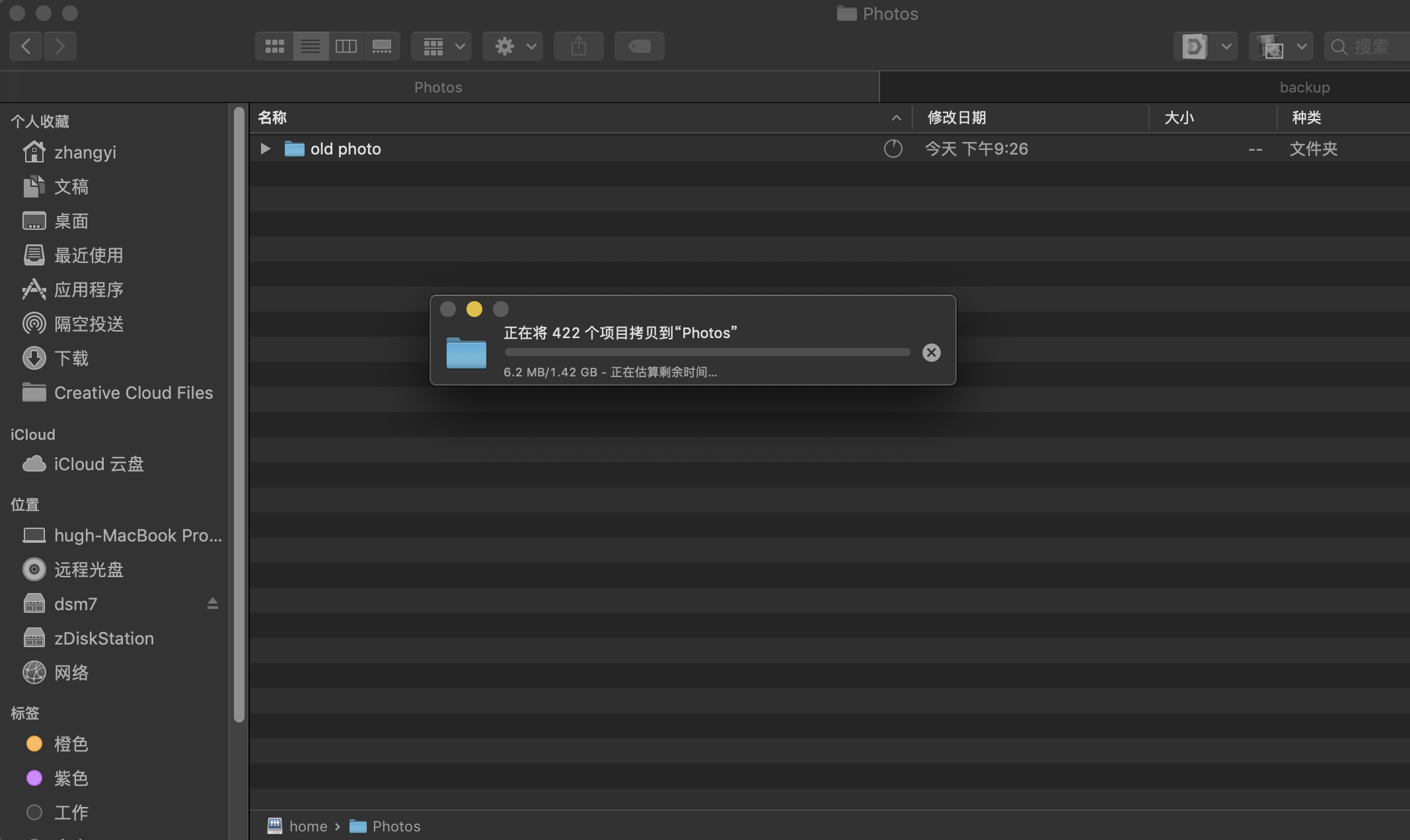Sort by 修改日期 column header
The image size is (1410, 840).
coord(1031,118)
